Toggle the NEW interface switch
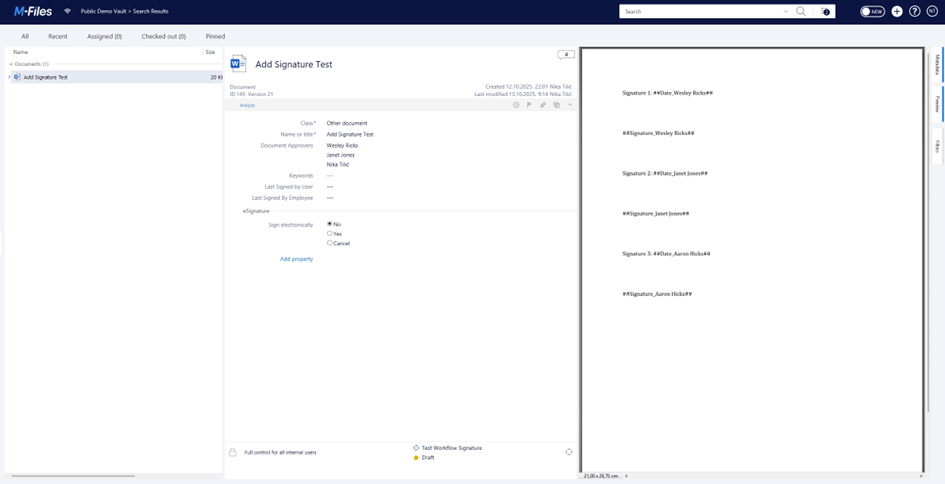Image resolution: width=945 pixels, height=484 pixels. [x=872, y=12]
